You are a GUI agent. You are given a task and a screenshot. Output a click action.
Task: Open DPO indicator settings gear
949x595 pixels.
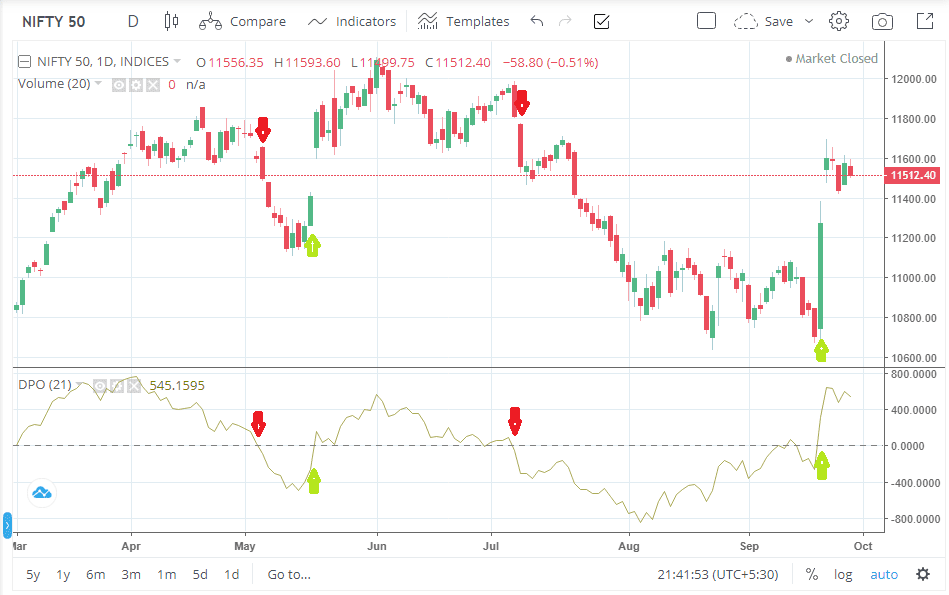coord(117,386)
